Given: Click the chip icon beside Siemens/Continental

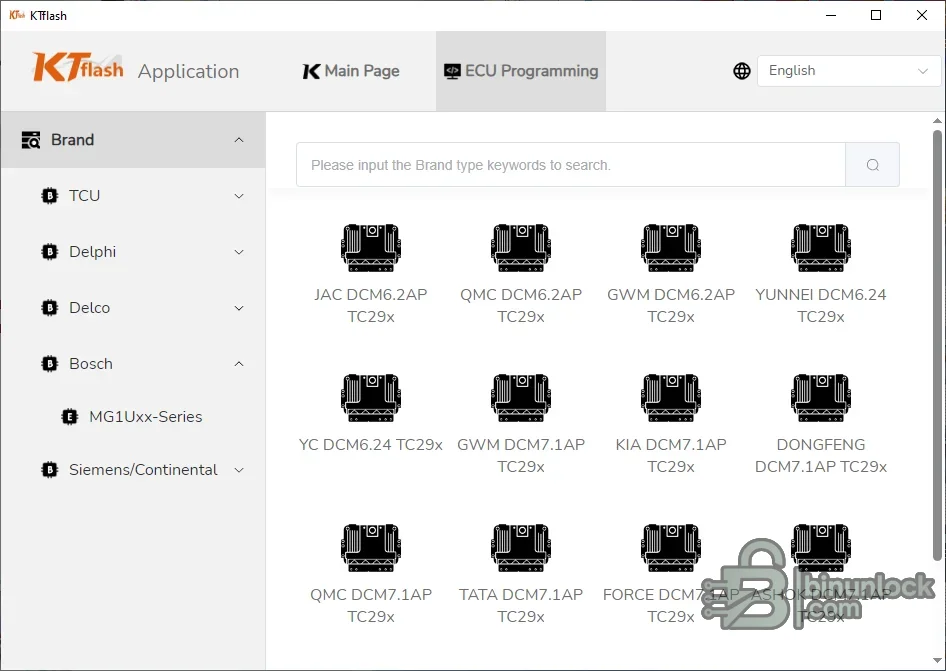Looking at the screenshot, I should pyautogui.click(x=49, y=470).
